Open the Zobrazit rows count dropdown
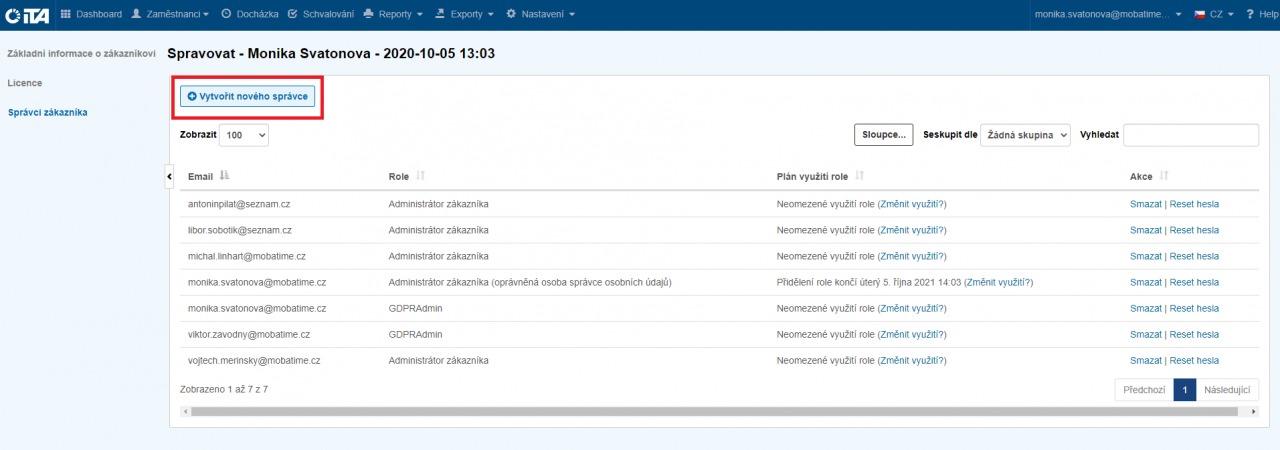The width and height of the screenshot is (1280, 450). point(244,134)
